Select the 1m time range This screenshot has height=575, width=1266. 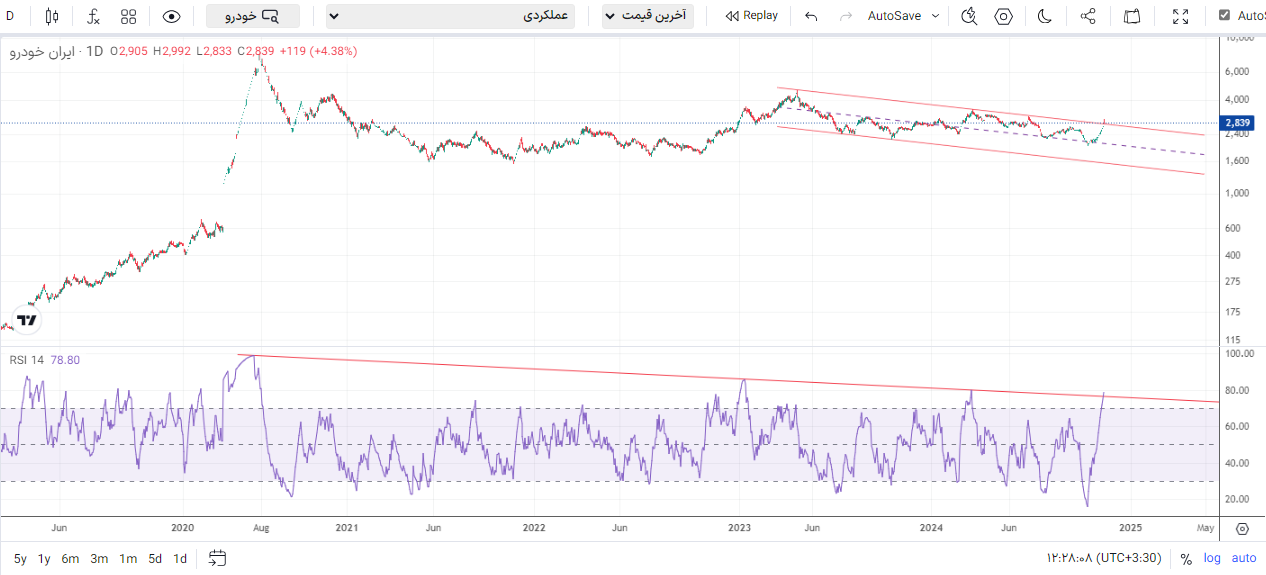coord(128,559)
